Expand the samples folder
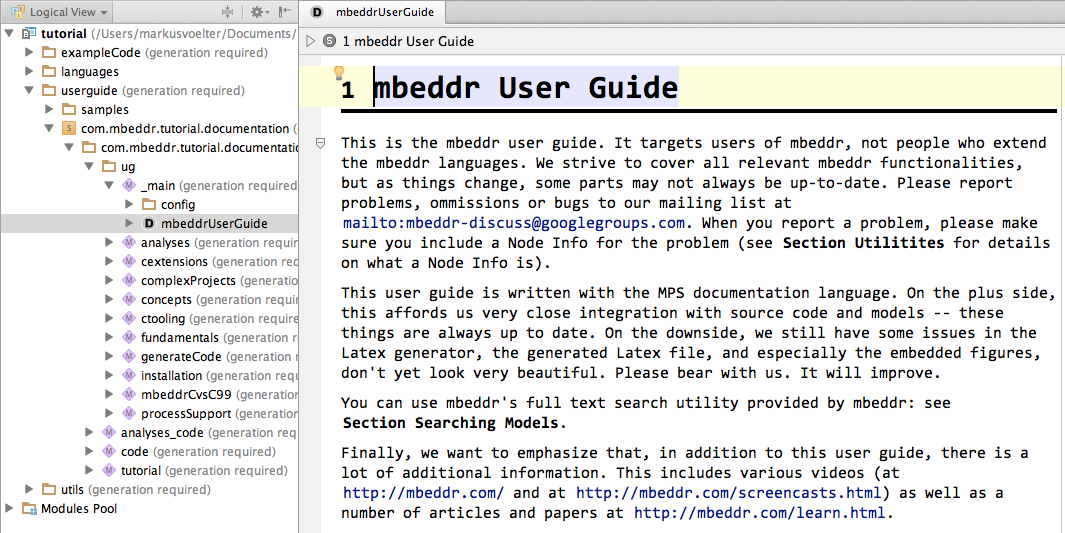The height and width of the screenshot is (533, 1065). click(49, 109)
